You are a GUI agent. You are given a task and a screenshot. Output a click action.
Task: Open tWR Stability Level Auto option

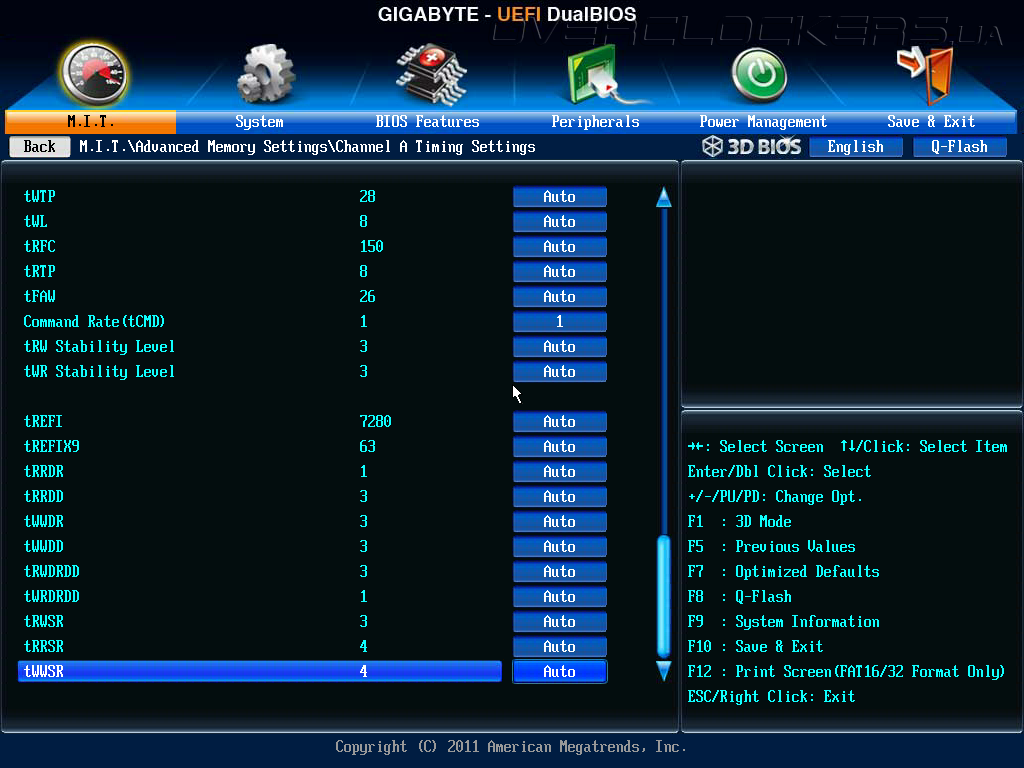(x=560, y=371)
